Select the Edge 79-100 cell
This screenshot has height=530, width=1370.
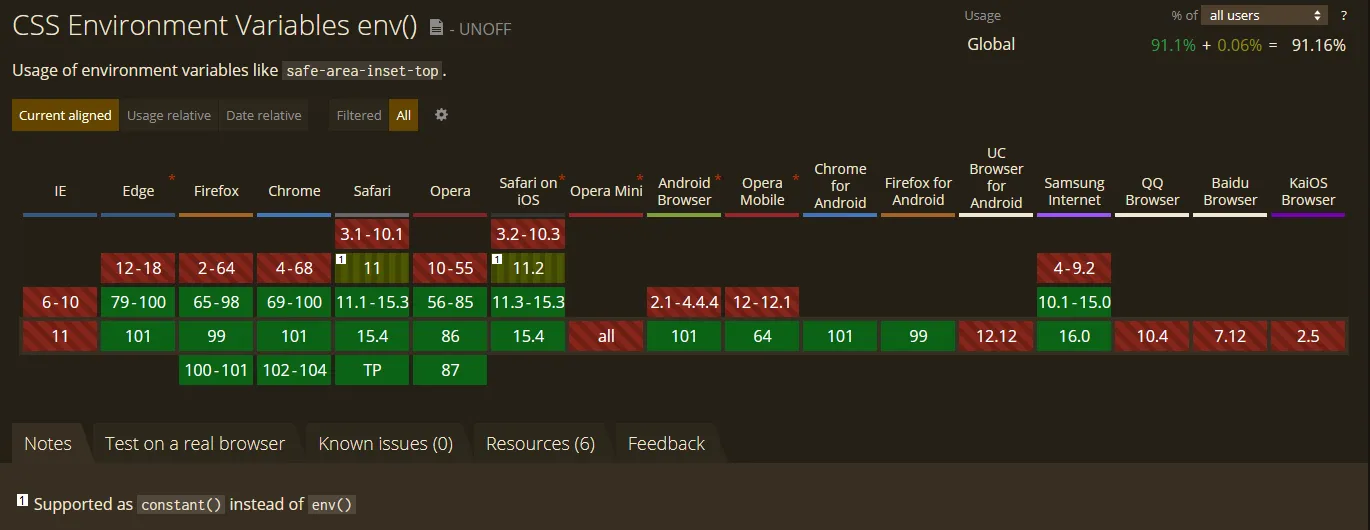pyautogui.click(x=138, y=302)
